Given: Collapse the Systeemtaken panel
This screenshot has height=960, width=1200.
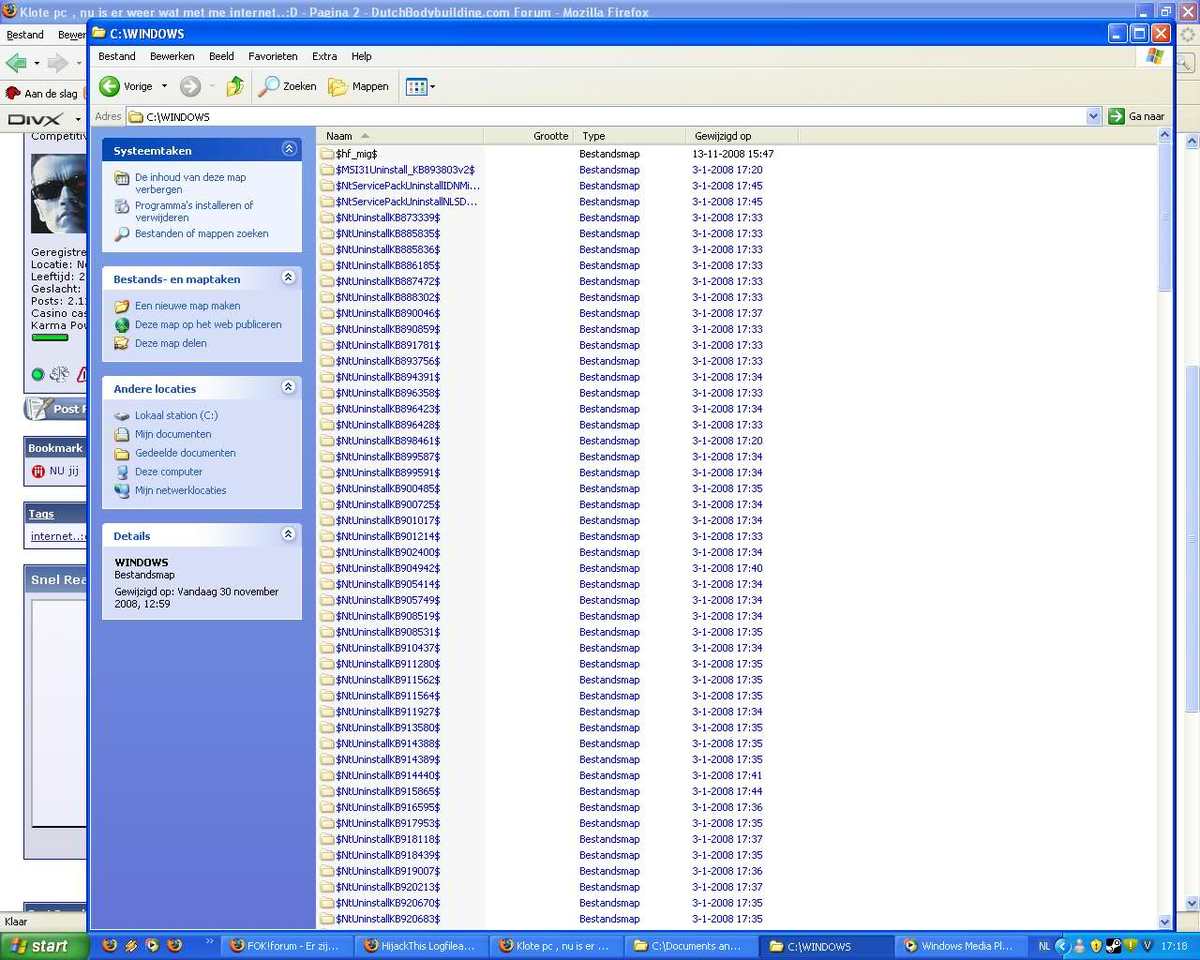Looking at the screenshot, I should click(x=289, y=149).
